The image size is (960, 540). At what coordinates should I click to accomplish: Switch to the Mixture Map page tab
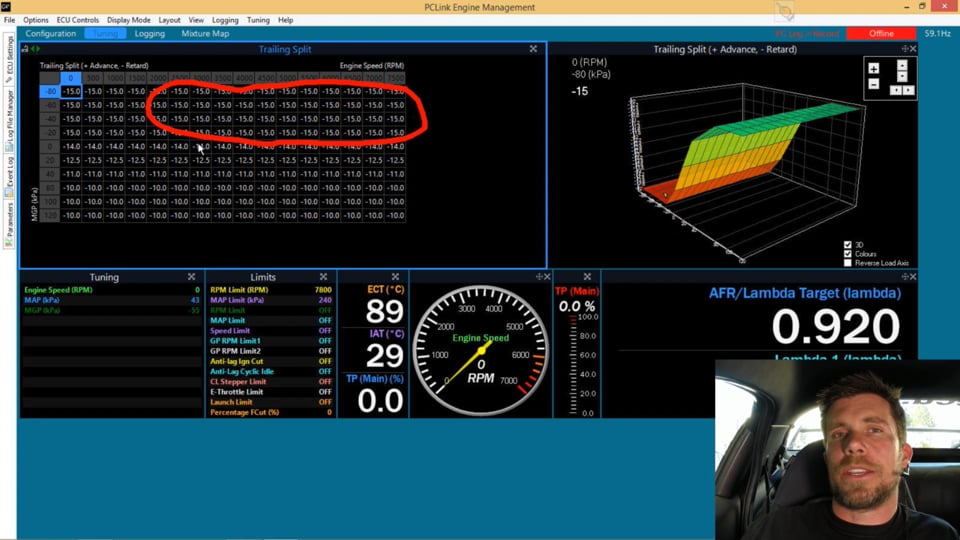[205, 34]
